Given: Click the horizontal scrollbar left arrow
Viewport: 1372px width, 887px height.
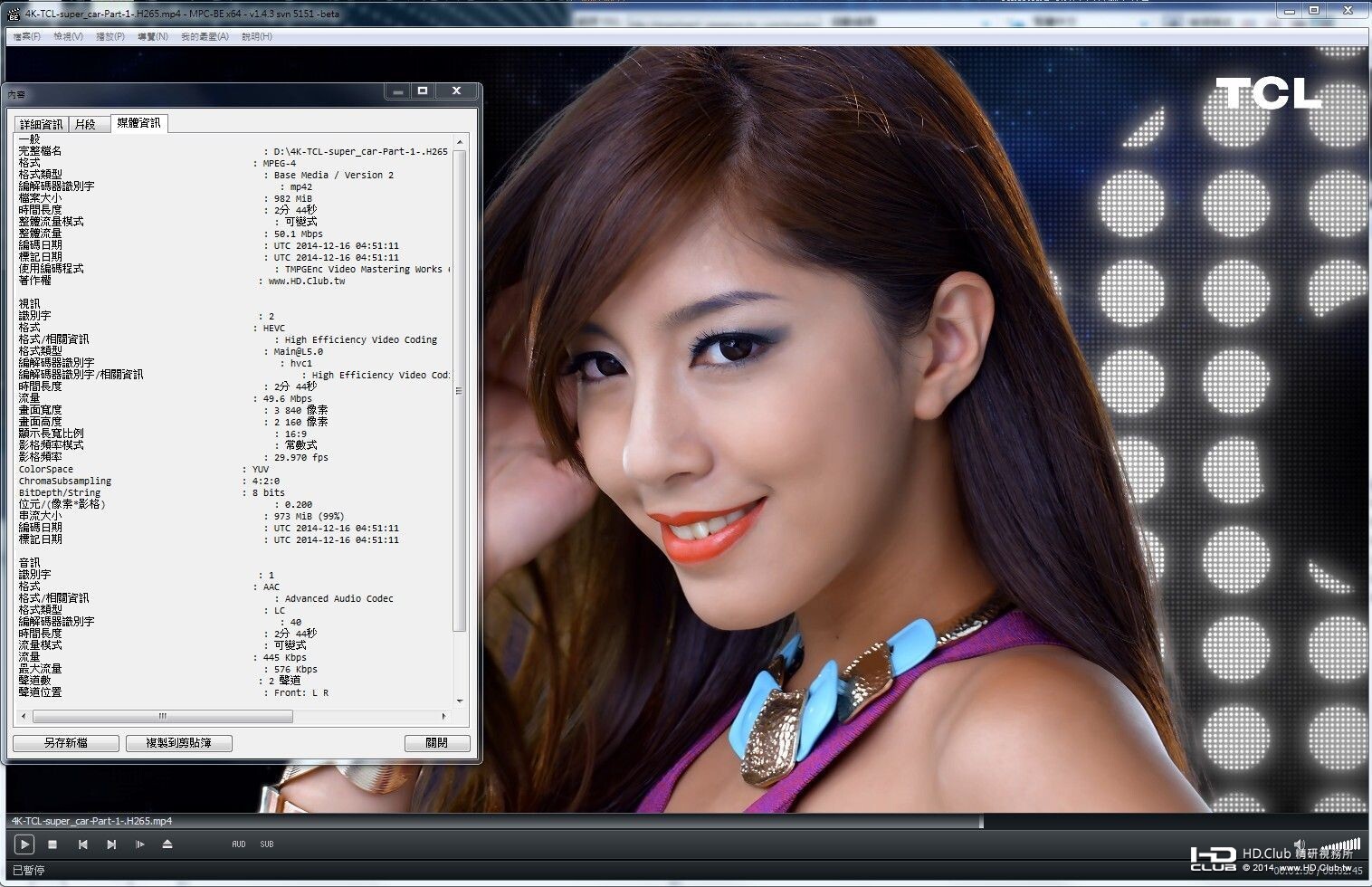Looking at the screenshot, I should pos(24,716).
